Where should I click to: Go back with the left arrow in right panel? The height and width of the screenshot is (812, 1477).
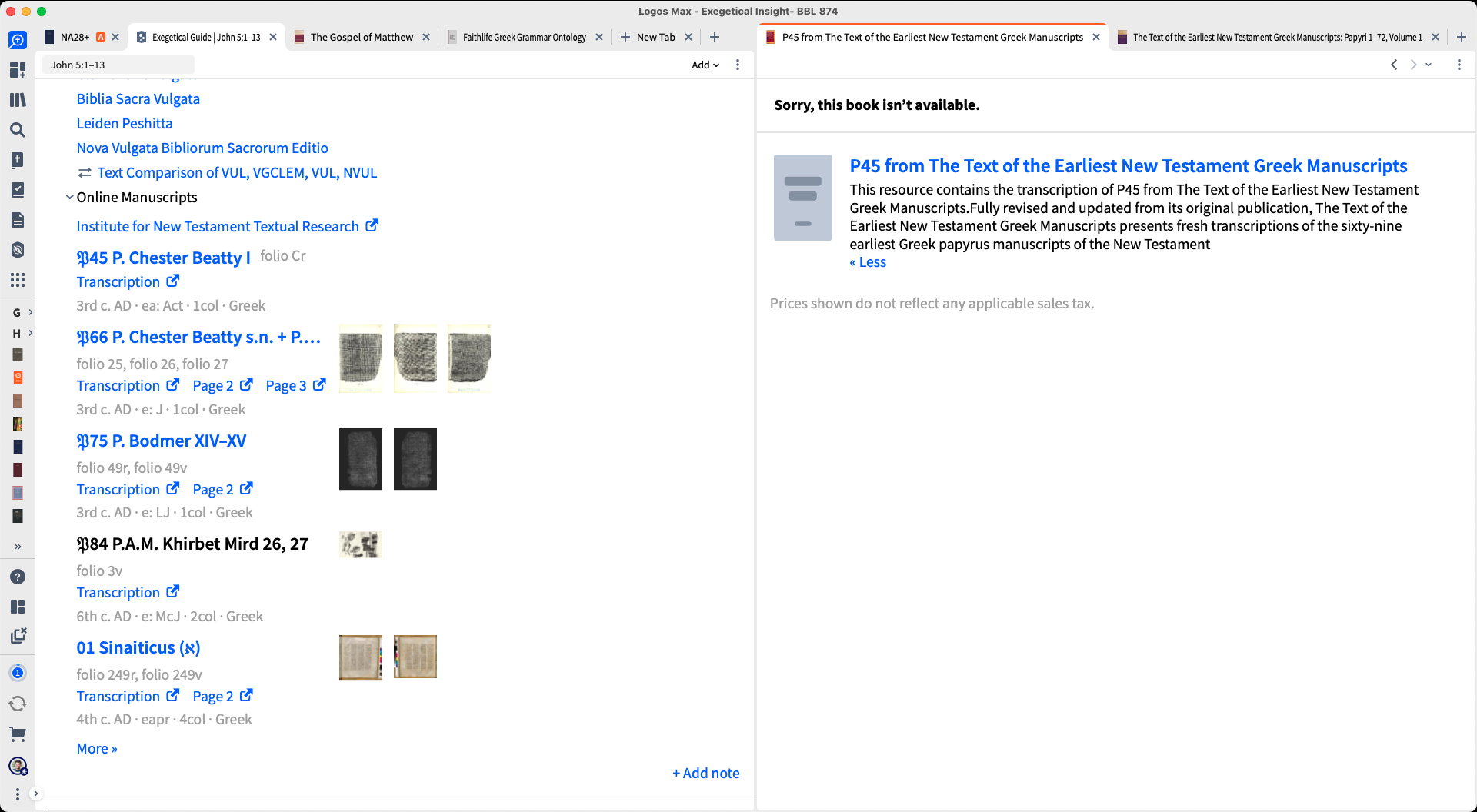pos(1394,65)
